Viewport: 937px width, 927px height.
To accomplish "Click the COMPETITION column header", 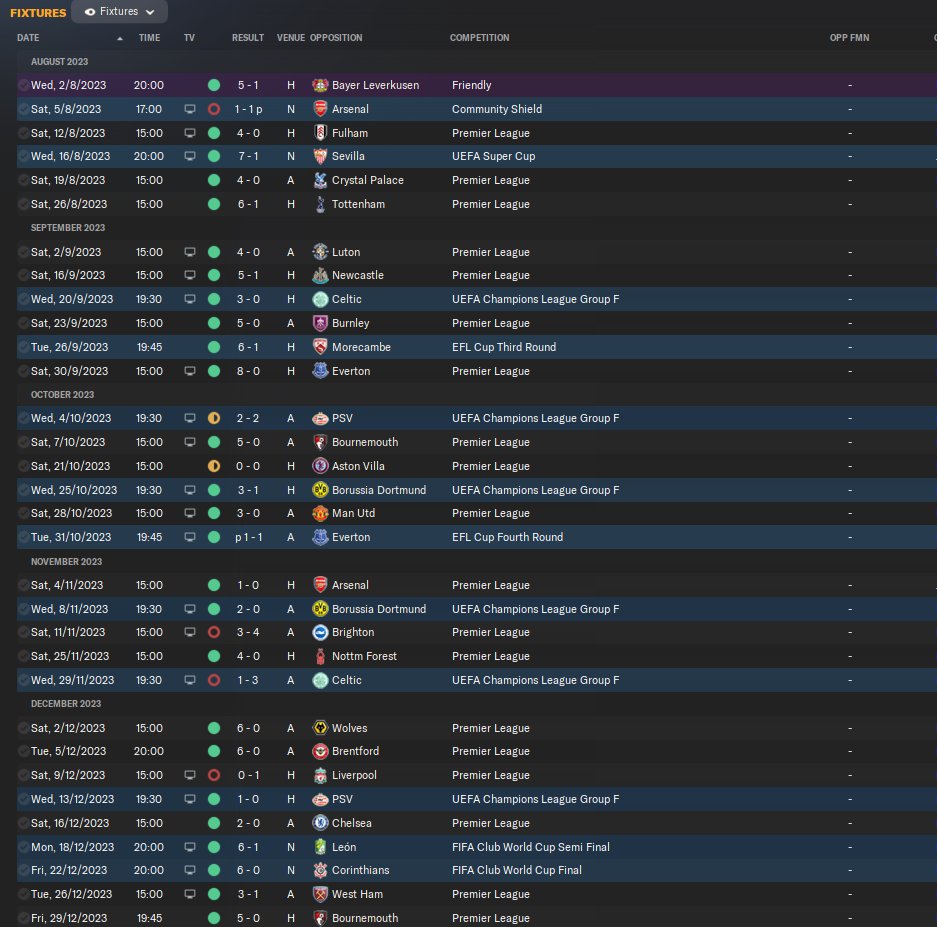I will (x=479, y=38).
